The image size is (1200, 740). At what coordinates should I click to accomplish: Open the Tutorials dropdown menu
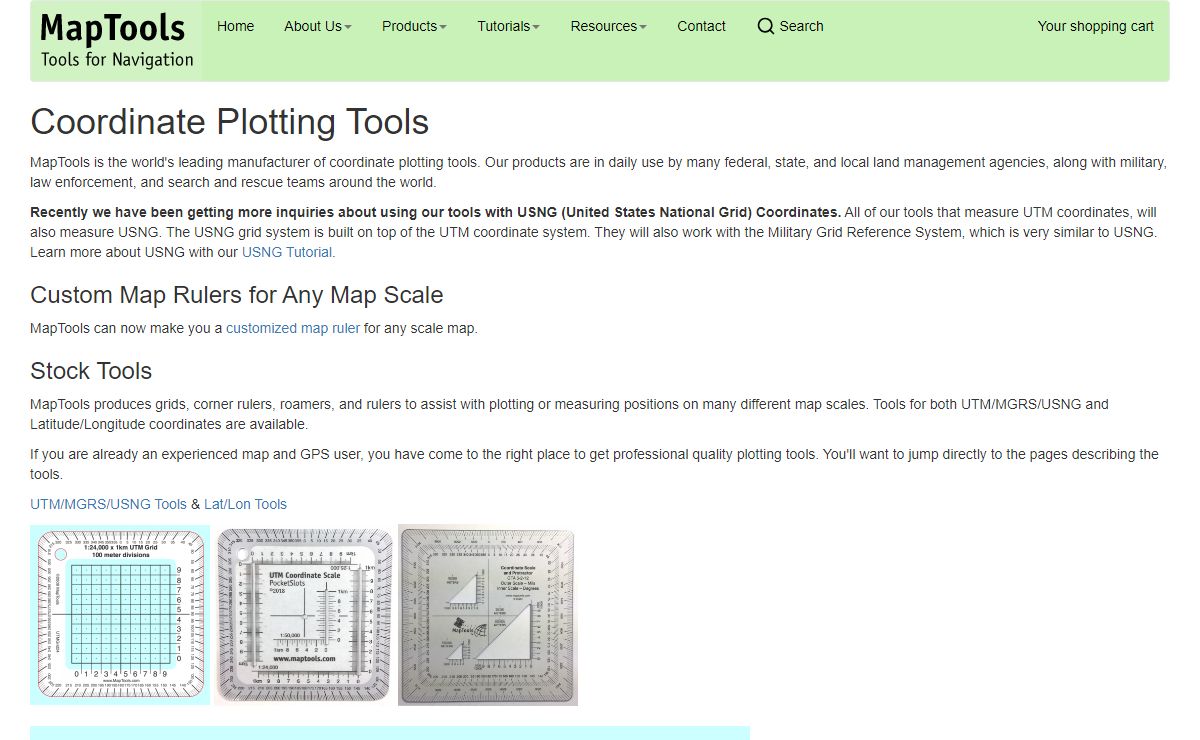click(x=508, y=26)
